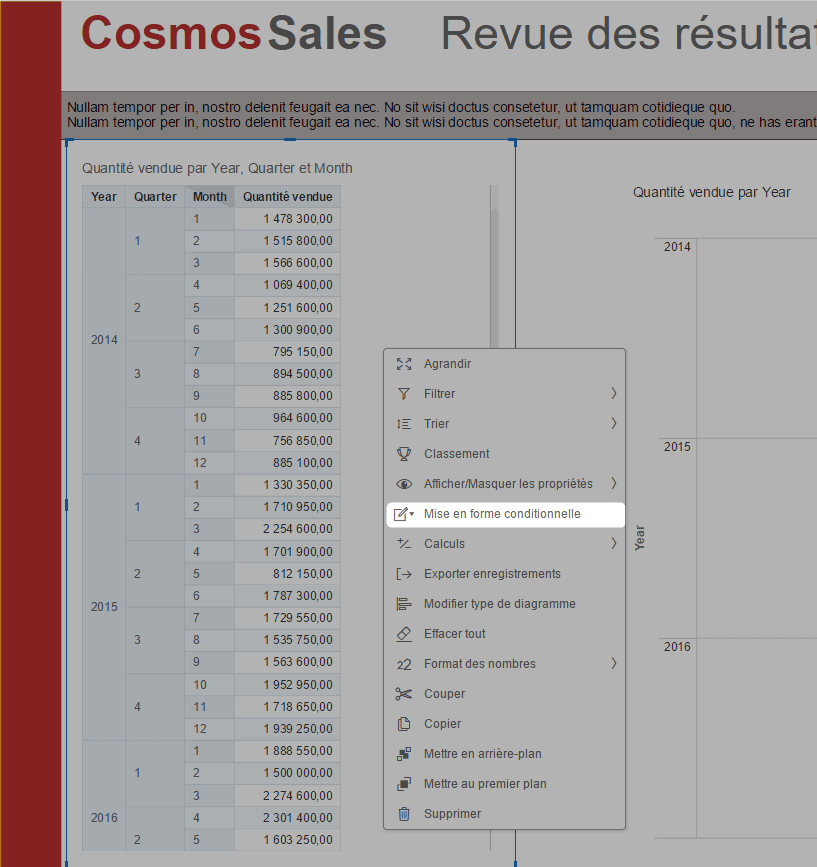The image size is (817, 867).
Task: Click the Quarter column header
Action: (x=155, y=197)
